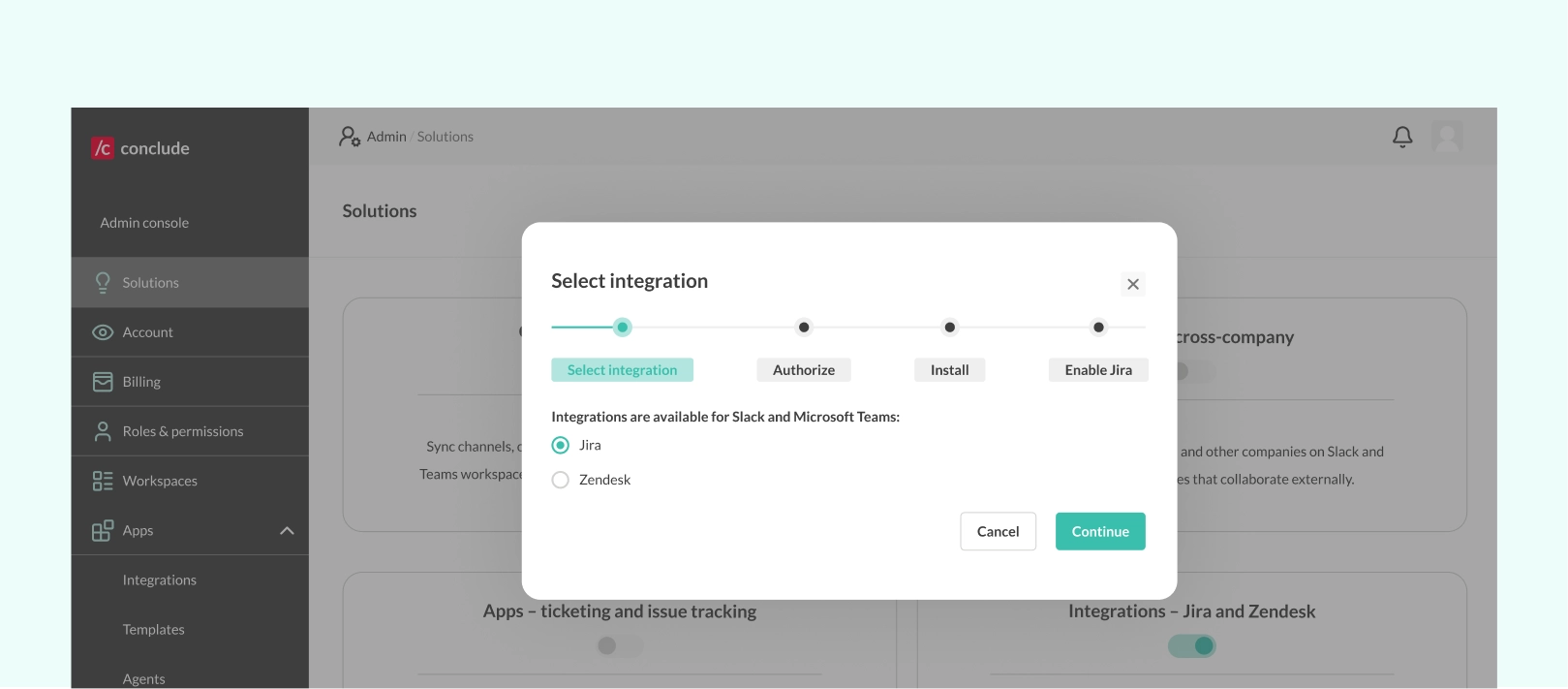Viewport: 1568px width, 689px height.
Task: Click the active Select integration progress dot
Action: pyautogui.click(x=623, y=328)
